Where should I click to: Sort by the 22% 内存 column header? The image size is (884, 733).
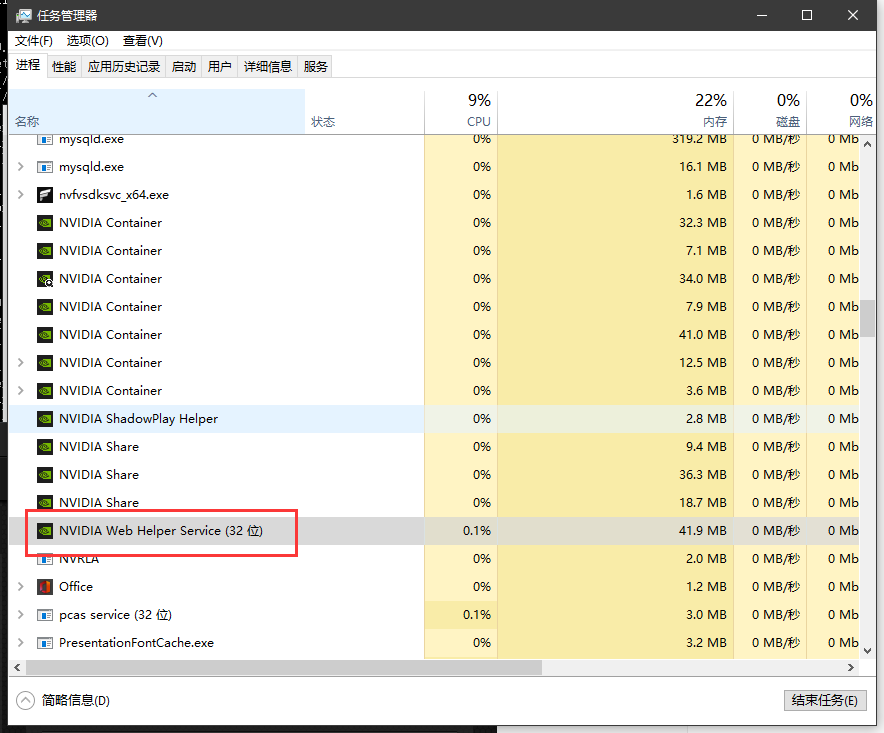click(616, 111)
